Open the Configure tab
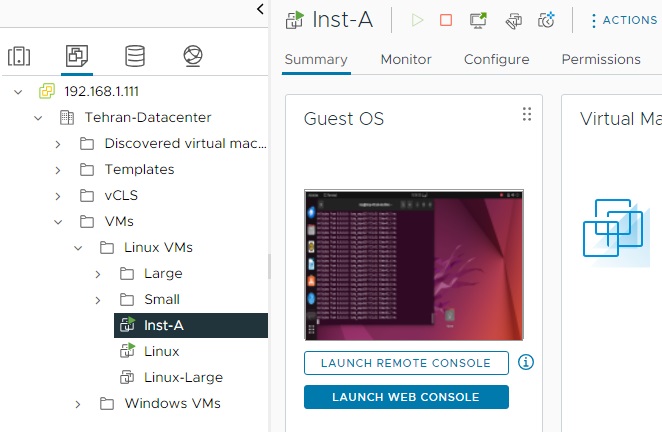This screenshot has height=432, width=662. tap(496, 59)
